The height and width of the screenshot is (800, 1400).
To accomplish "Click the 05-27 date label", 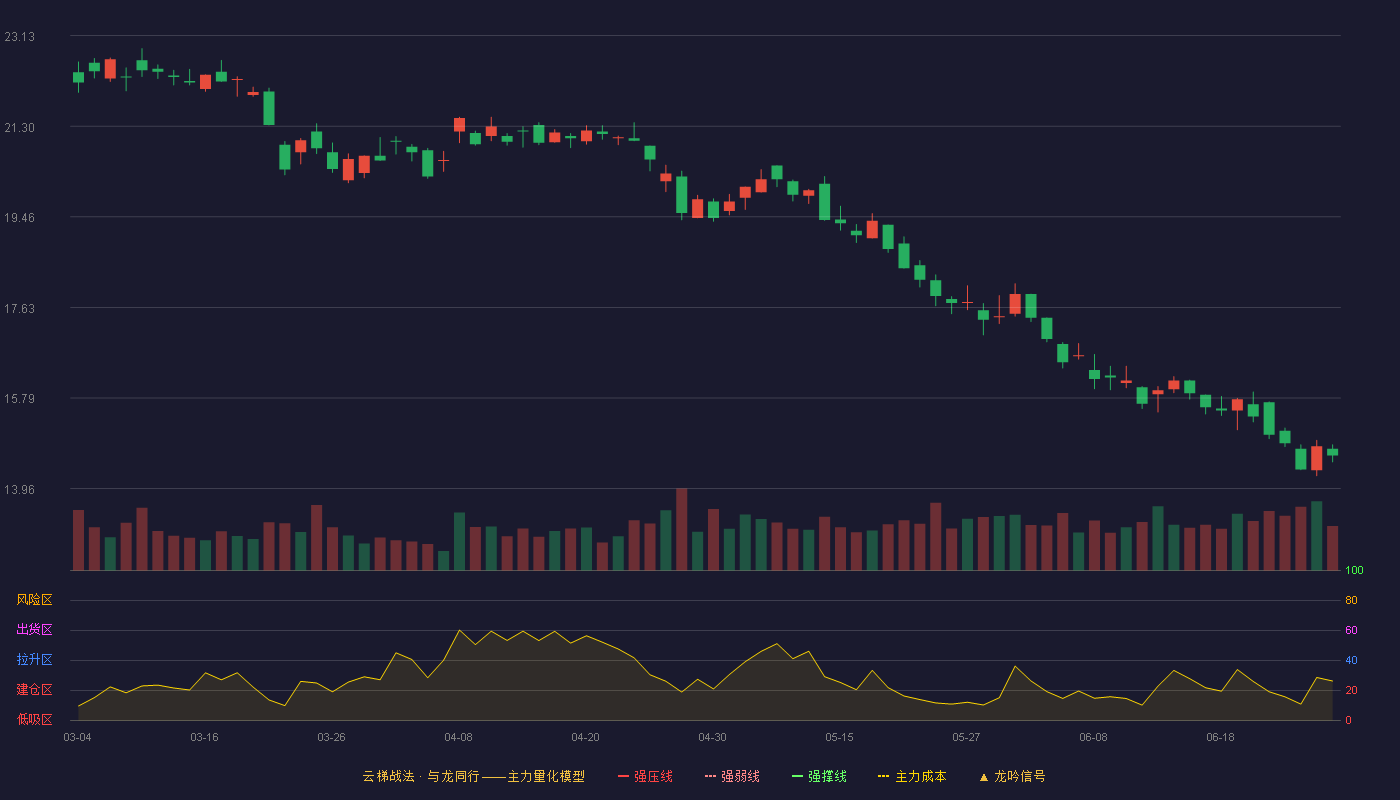I will (966, 737).
